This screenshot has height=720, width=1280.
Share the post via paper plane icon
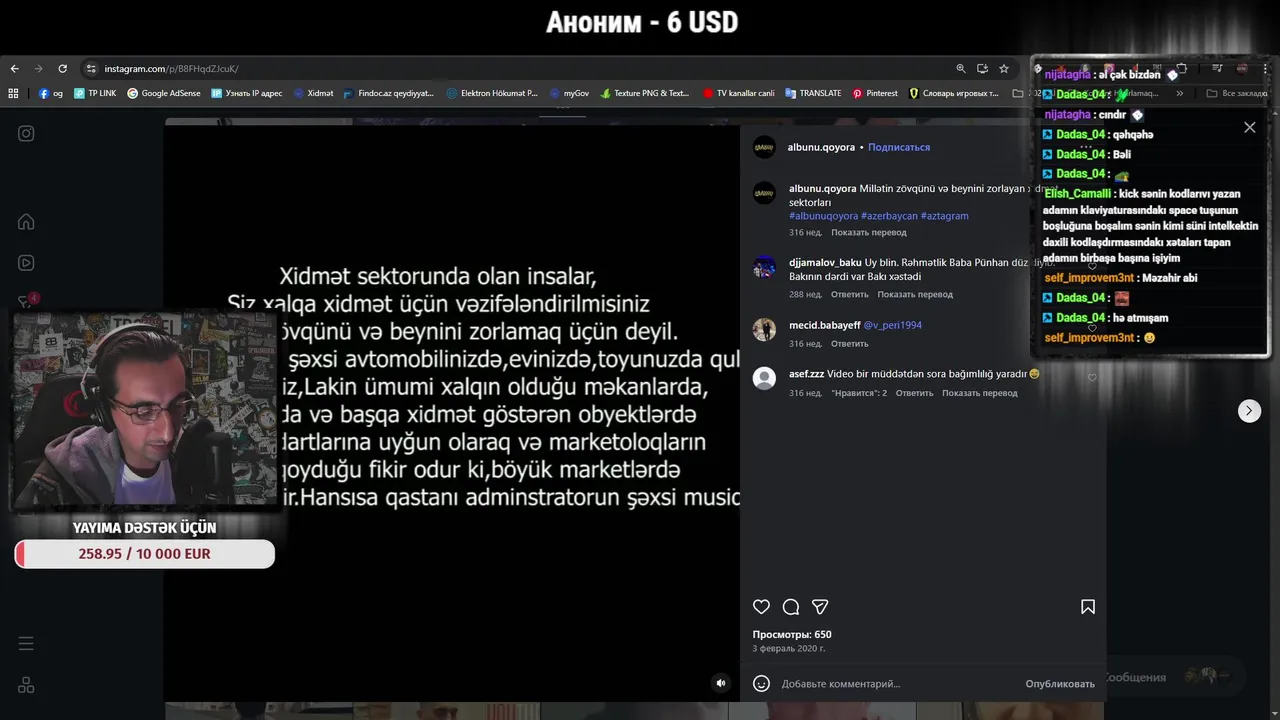pos(820,607)
